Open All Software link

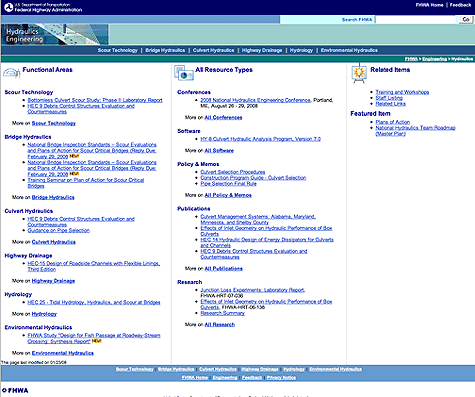click(x=219, y=151)
